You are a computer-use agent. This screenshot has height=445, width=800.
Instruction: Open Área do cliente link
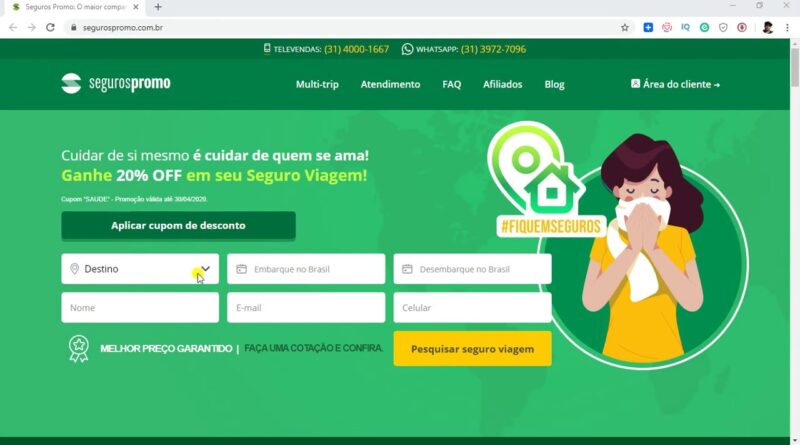click(675, 84)
